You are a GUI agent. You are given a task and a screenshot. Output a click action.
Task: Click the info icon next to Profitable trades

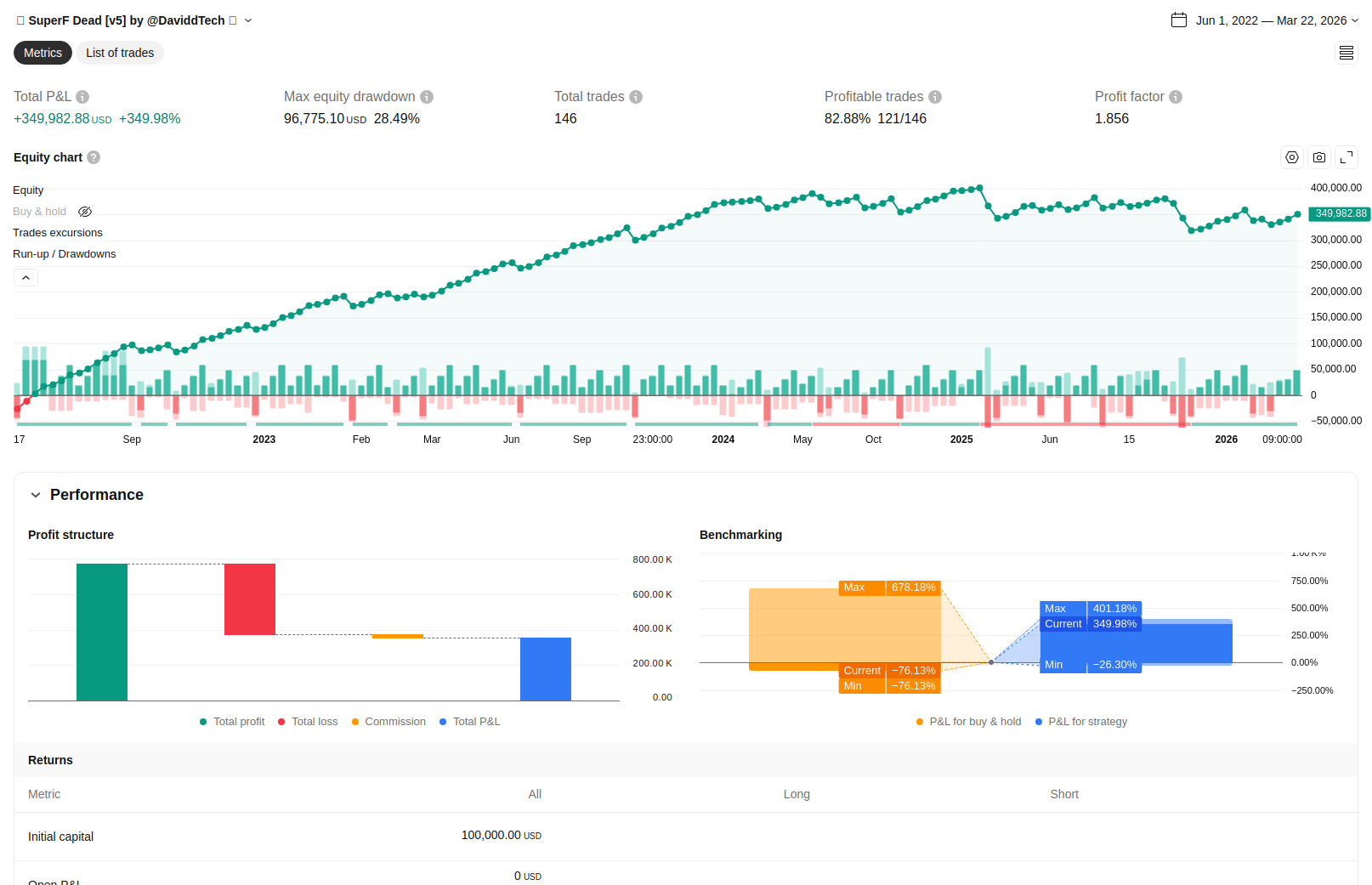pos(935,97)
